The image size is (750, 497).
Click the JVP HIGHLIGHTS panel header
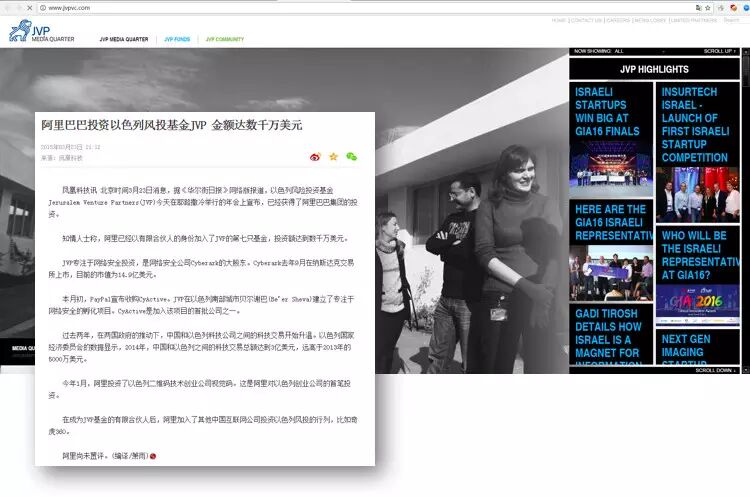654,69
